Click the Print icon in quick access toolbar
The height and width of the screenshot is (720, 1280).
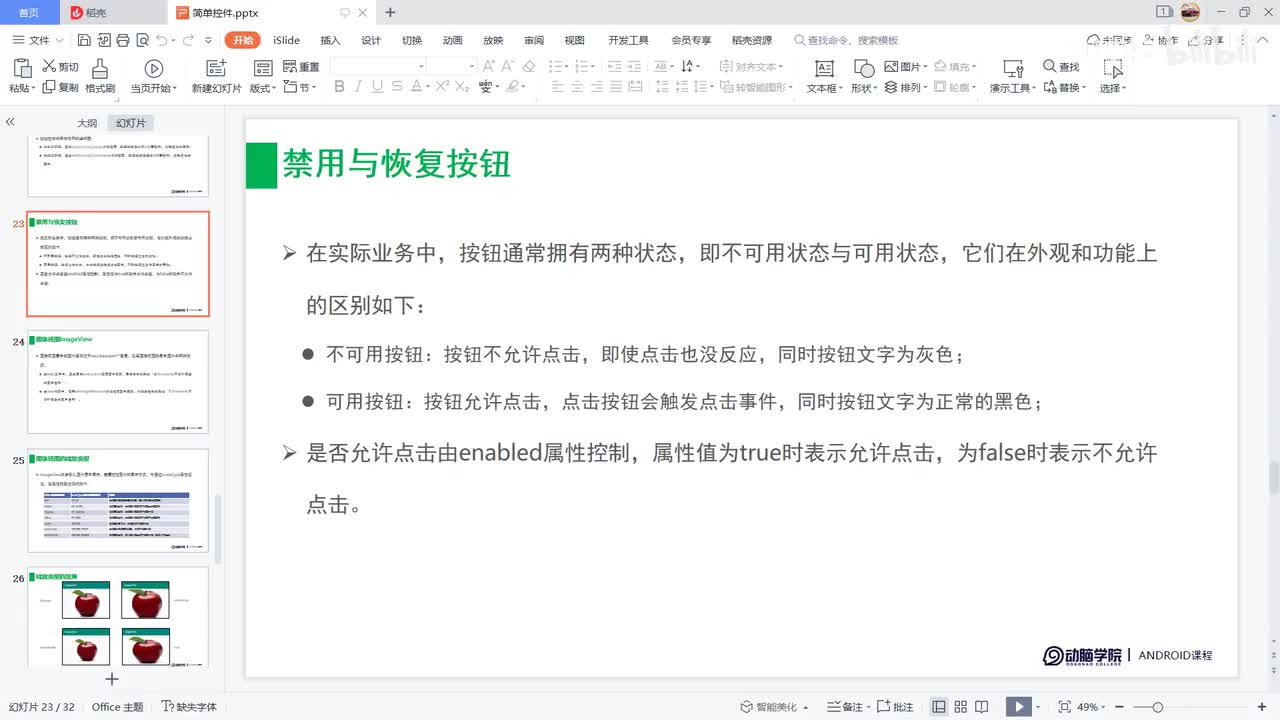click(122, 40)
